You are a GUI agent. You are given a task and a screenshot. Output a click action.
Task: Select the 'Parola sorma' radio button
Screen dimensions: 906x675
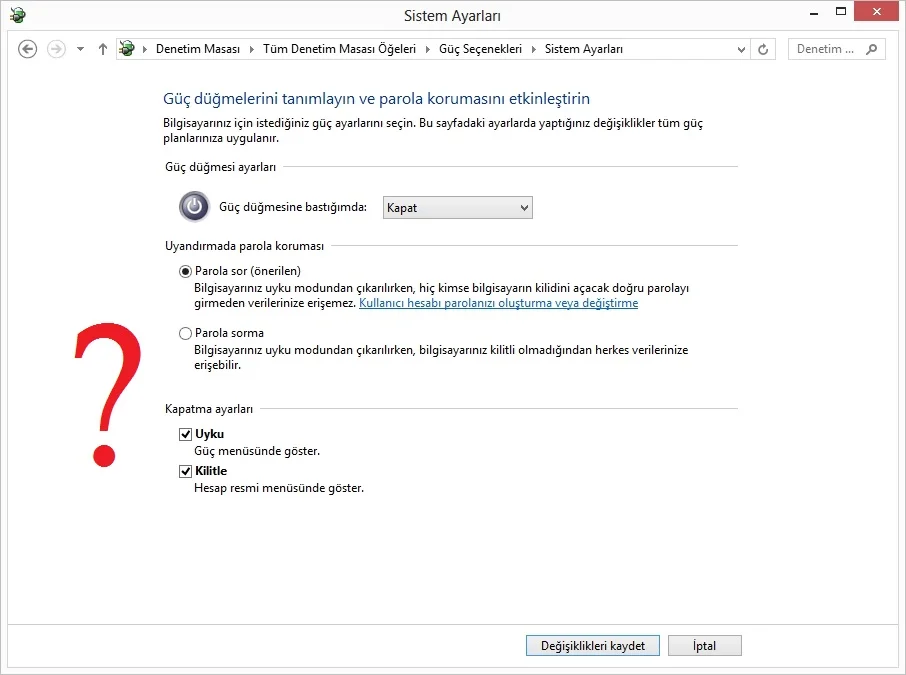(x=185, y=334)
